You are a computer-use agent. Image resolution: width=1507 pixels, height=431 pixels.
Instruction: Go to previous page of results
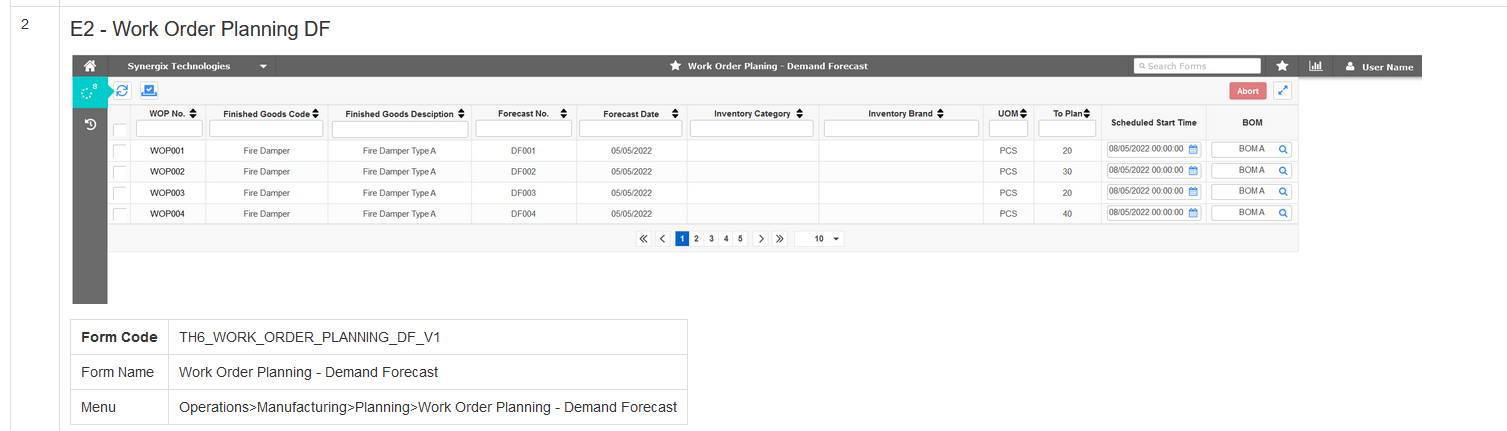point(662,239)
